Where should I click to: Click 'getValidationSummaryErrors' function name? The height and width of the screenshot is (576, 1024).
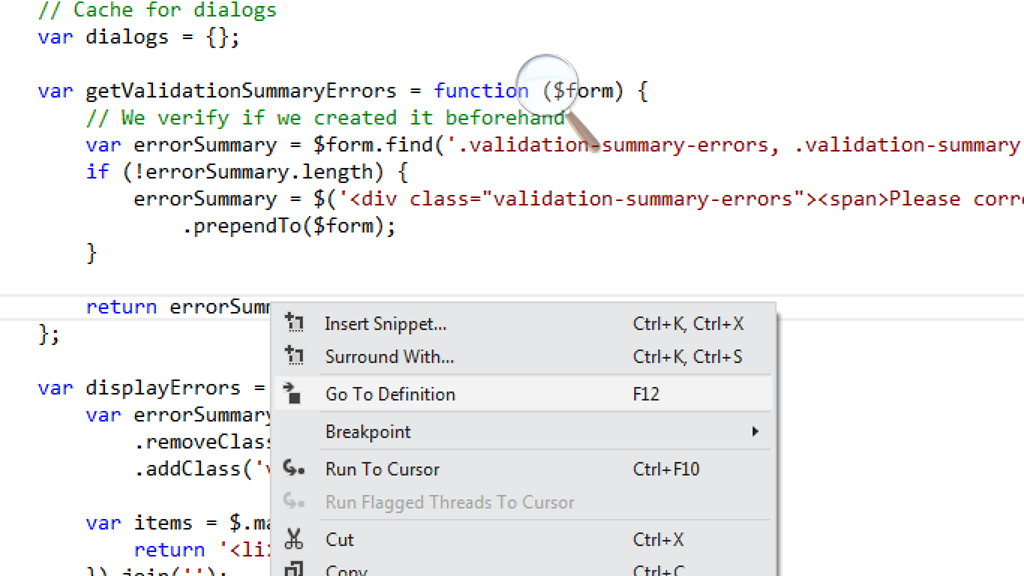[241, 91]
